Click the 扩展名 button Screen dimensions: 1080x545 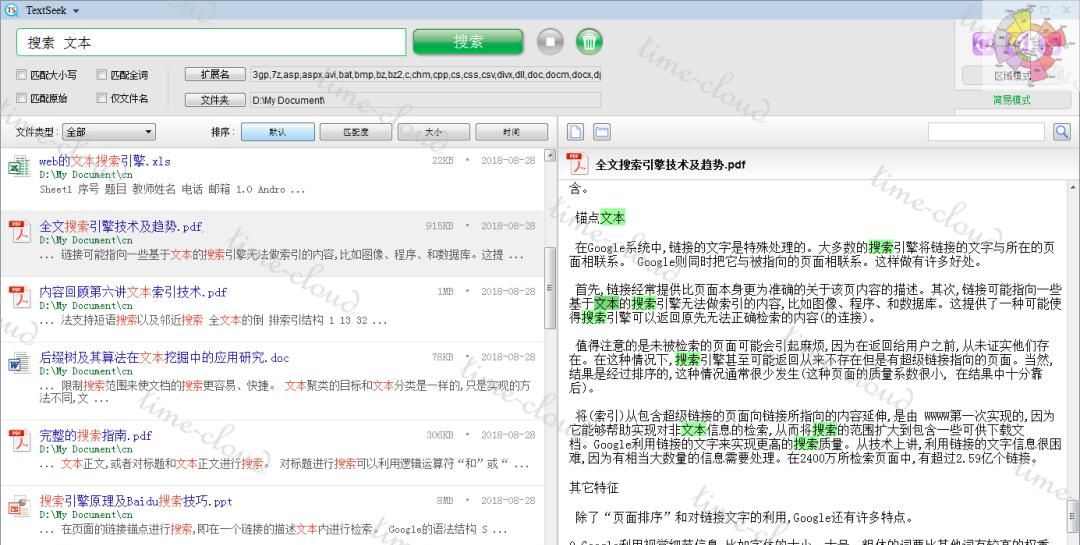[216, 74]
